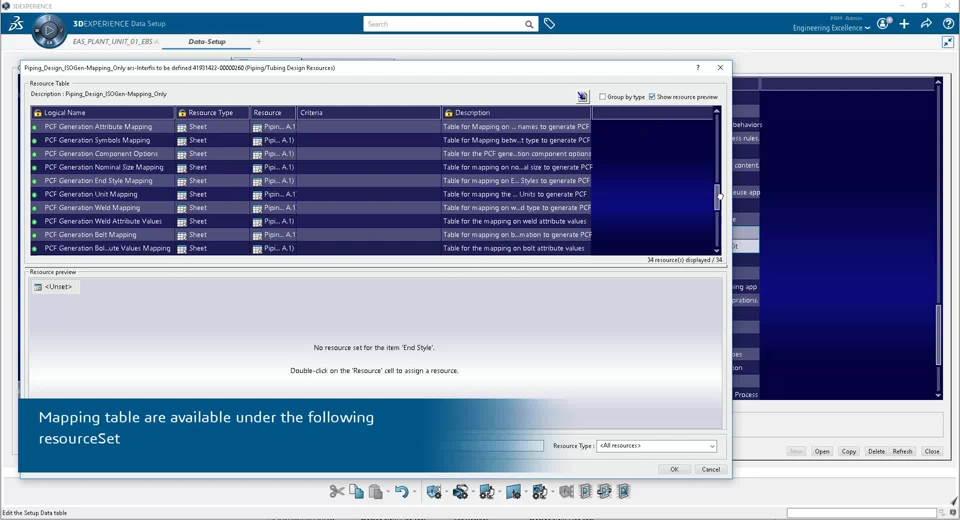Screen dimensions: 960x520
Task: Click the resource table scroll down arrow
Action: 716,251
